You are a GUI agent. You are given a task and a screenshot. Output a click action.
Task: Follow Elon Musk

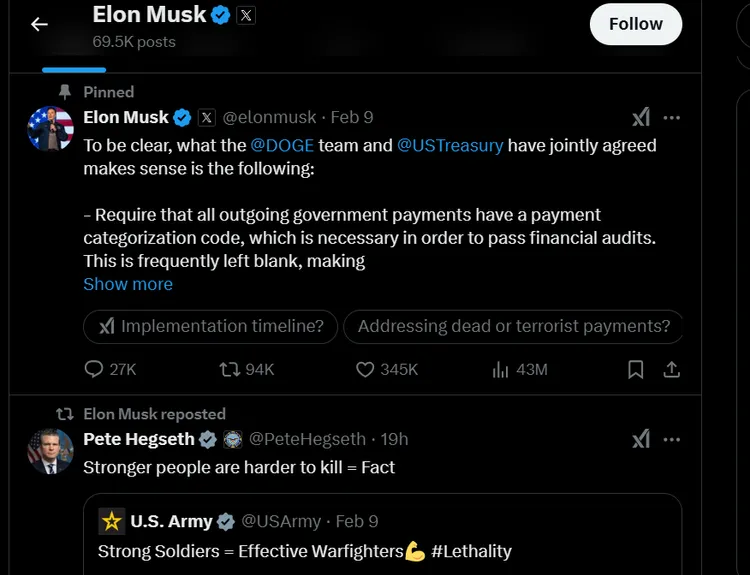(x=635, y=24)
